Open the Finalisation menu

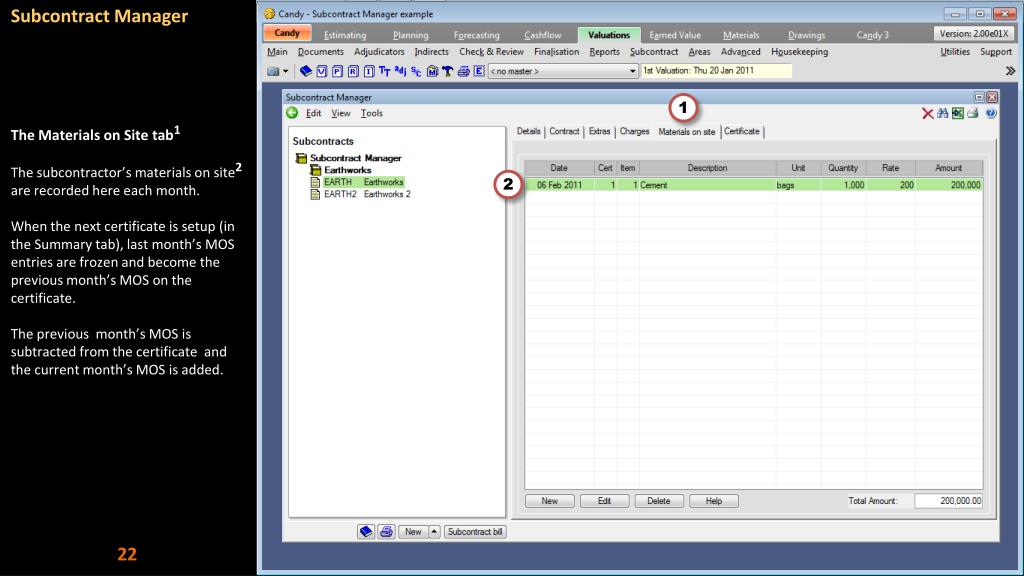click(x=556, y=52)
